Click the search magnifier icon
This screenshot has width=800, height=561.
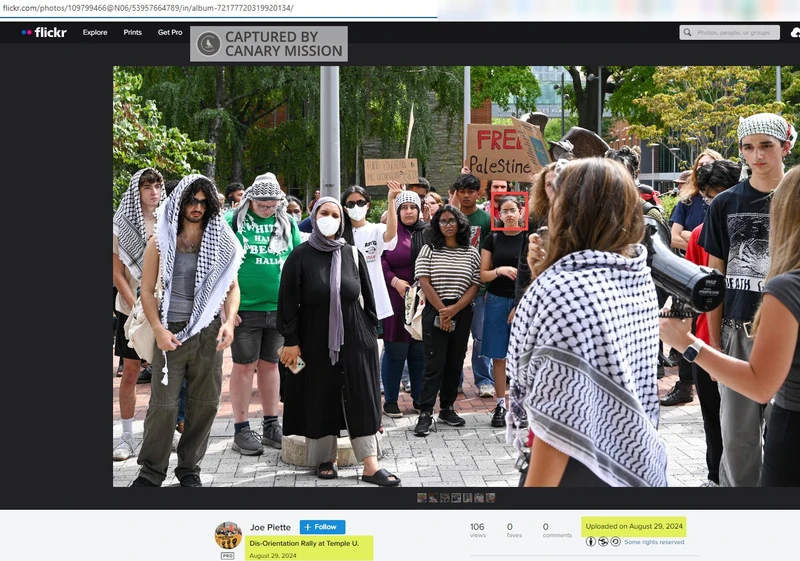point(688,32)
